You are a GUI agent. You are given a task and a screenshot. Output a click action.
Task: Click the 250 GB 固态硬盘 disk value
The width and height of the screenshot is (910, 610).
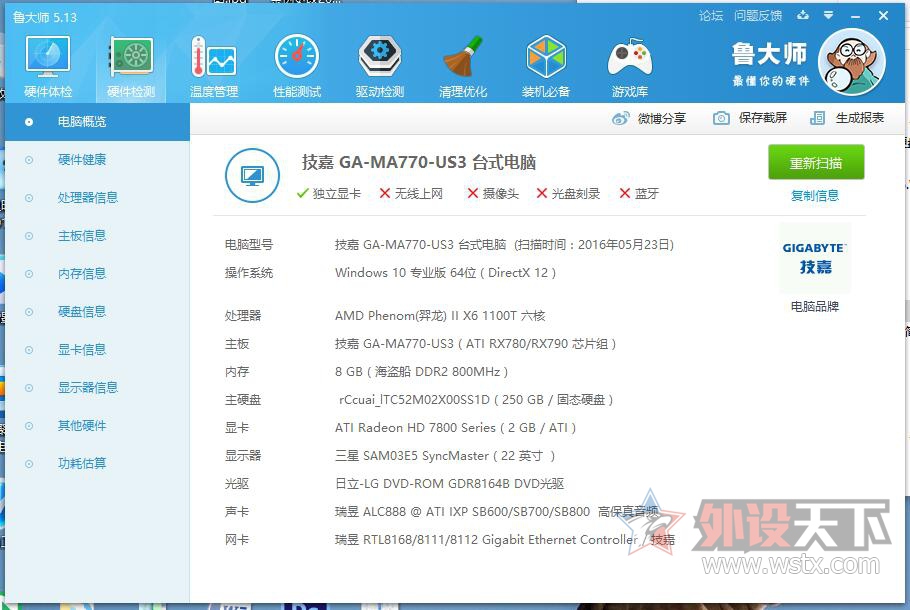tap(476, 400)
